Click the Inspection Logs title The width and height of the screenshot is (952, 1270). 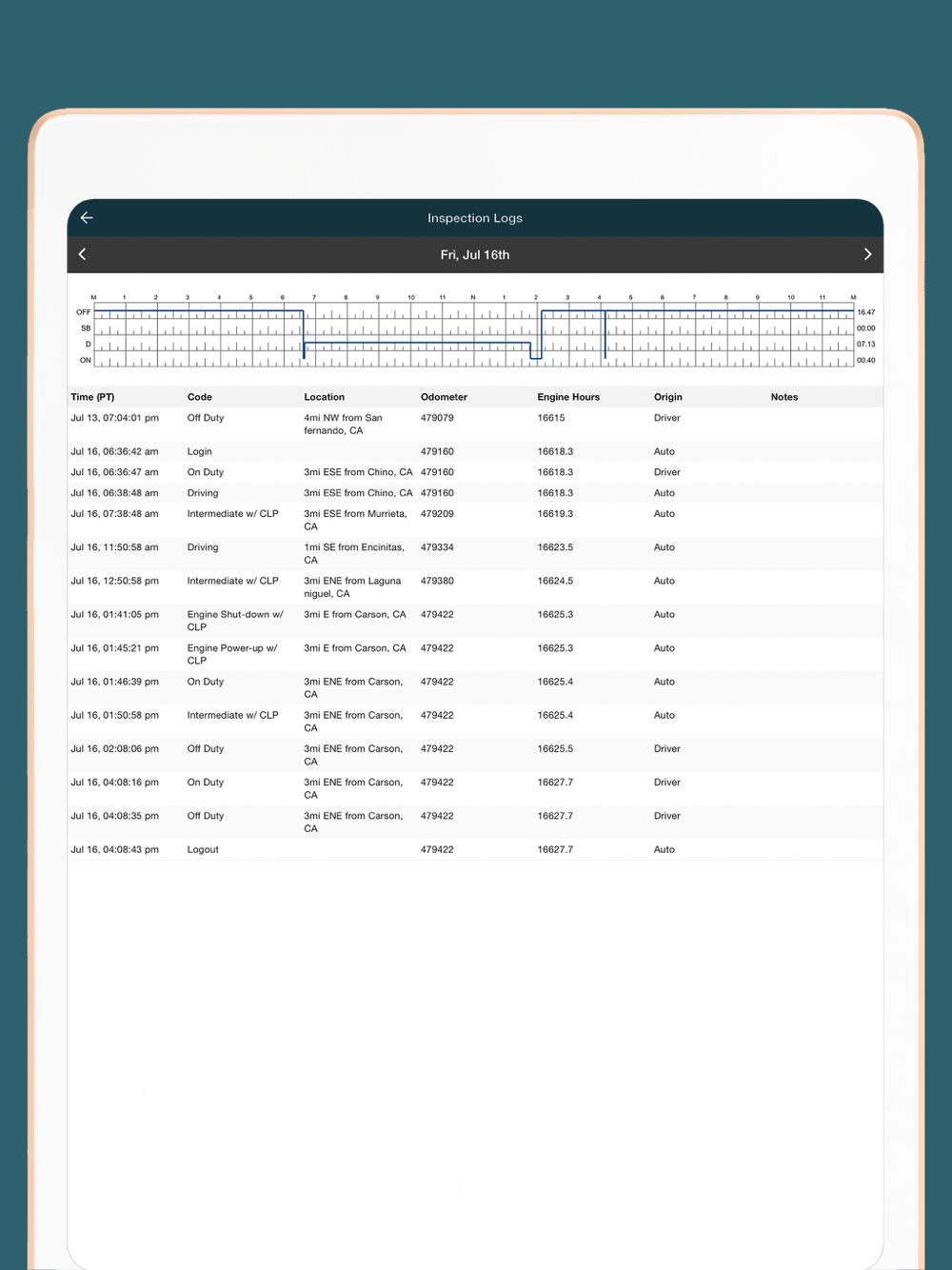pyautogui.click(x=475, y=218)
